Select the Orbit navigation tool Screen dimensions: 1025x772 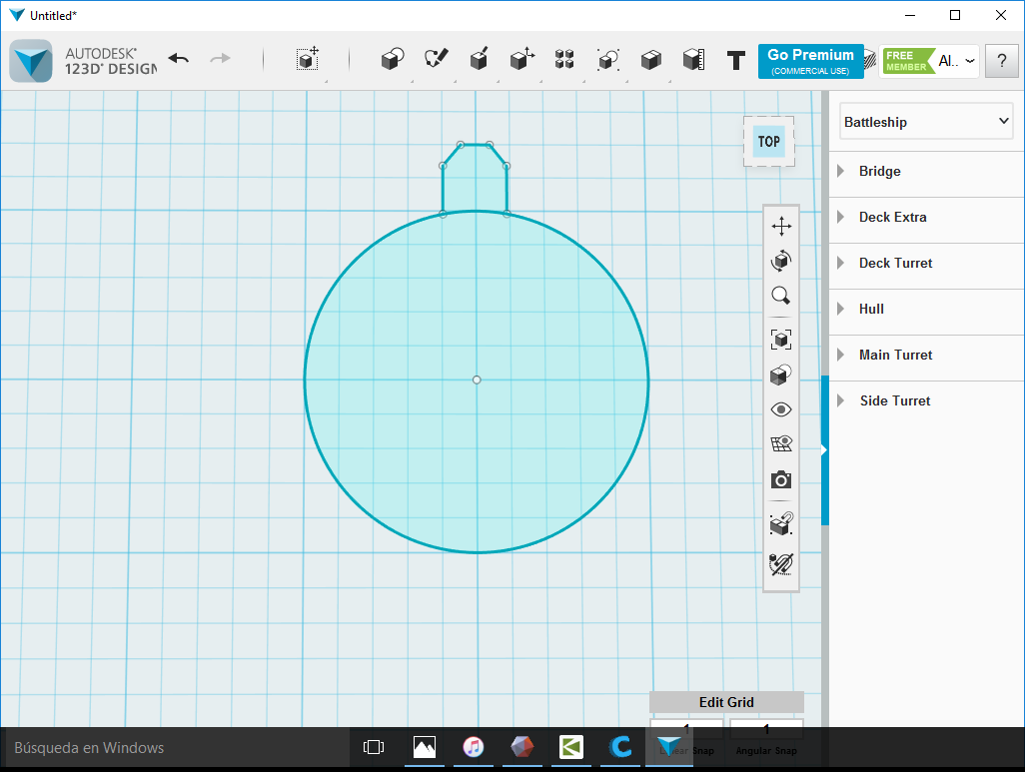781,261
